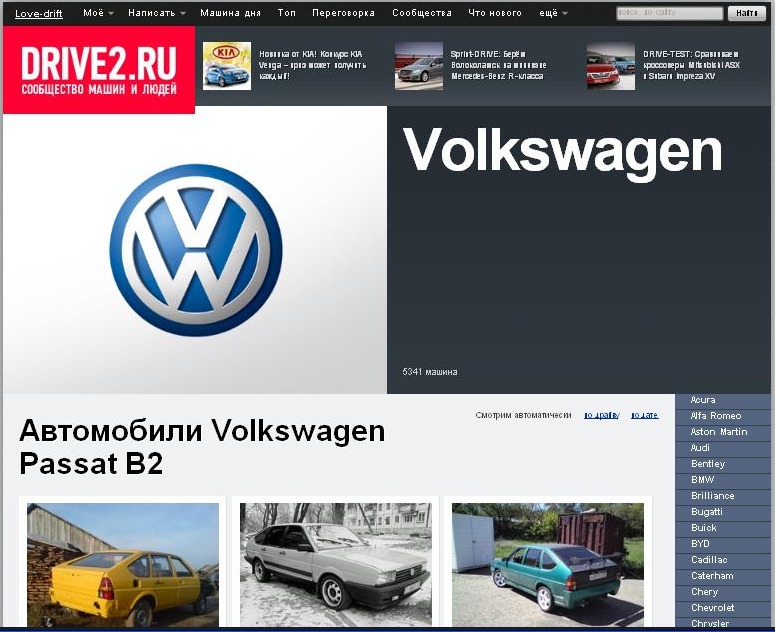The image size is (775, 632).
Task: Click the Найти search button
Action: click(x=746, y=13)
